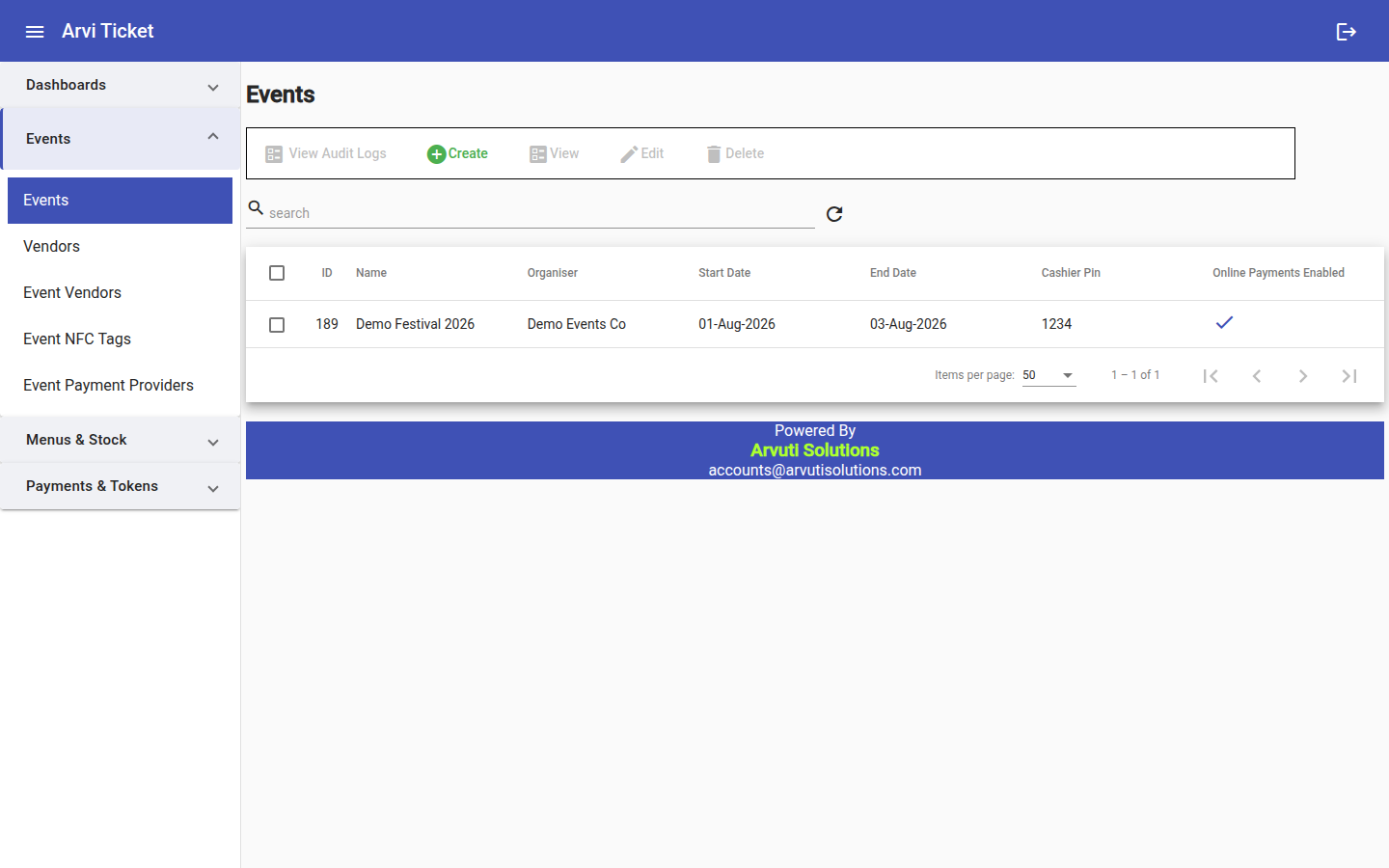Click the accounts@arvutisolutions.com email
Viewport: 1389px width, 868px height.
pos(815,471)
